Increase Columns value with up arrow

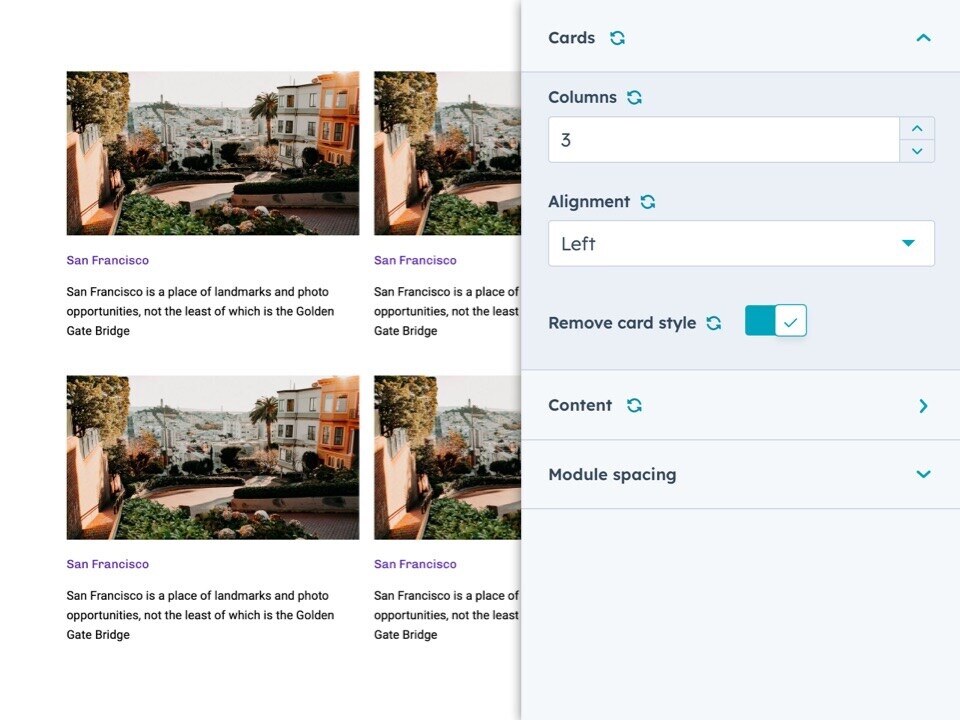tap(917, 128)
